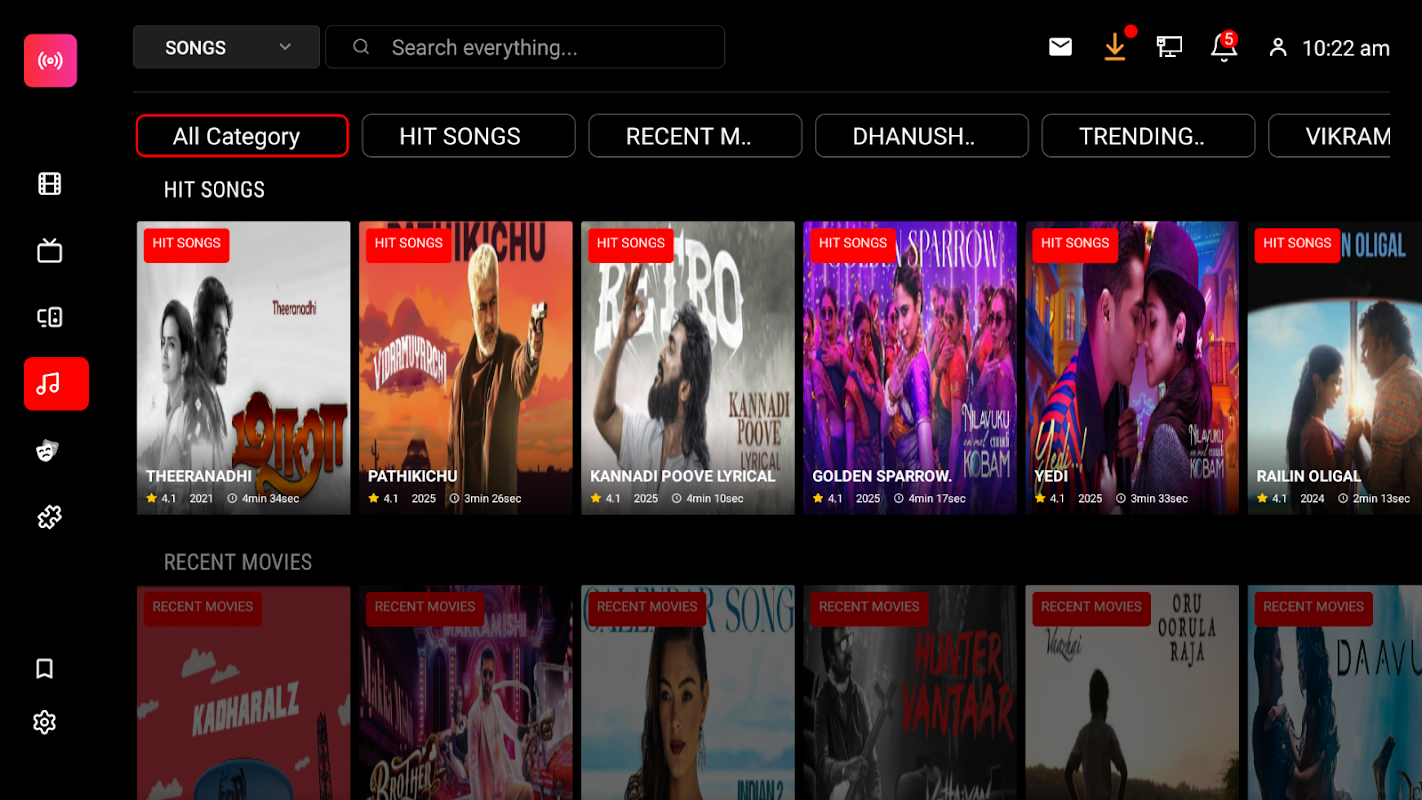Play the Yedi song card

coord(1132,368)
